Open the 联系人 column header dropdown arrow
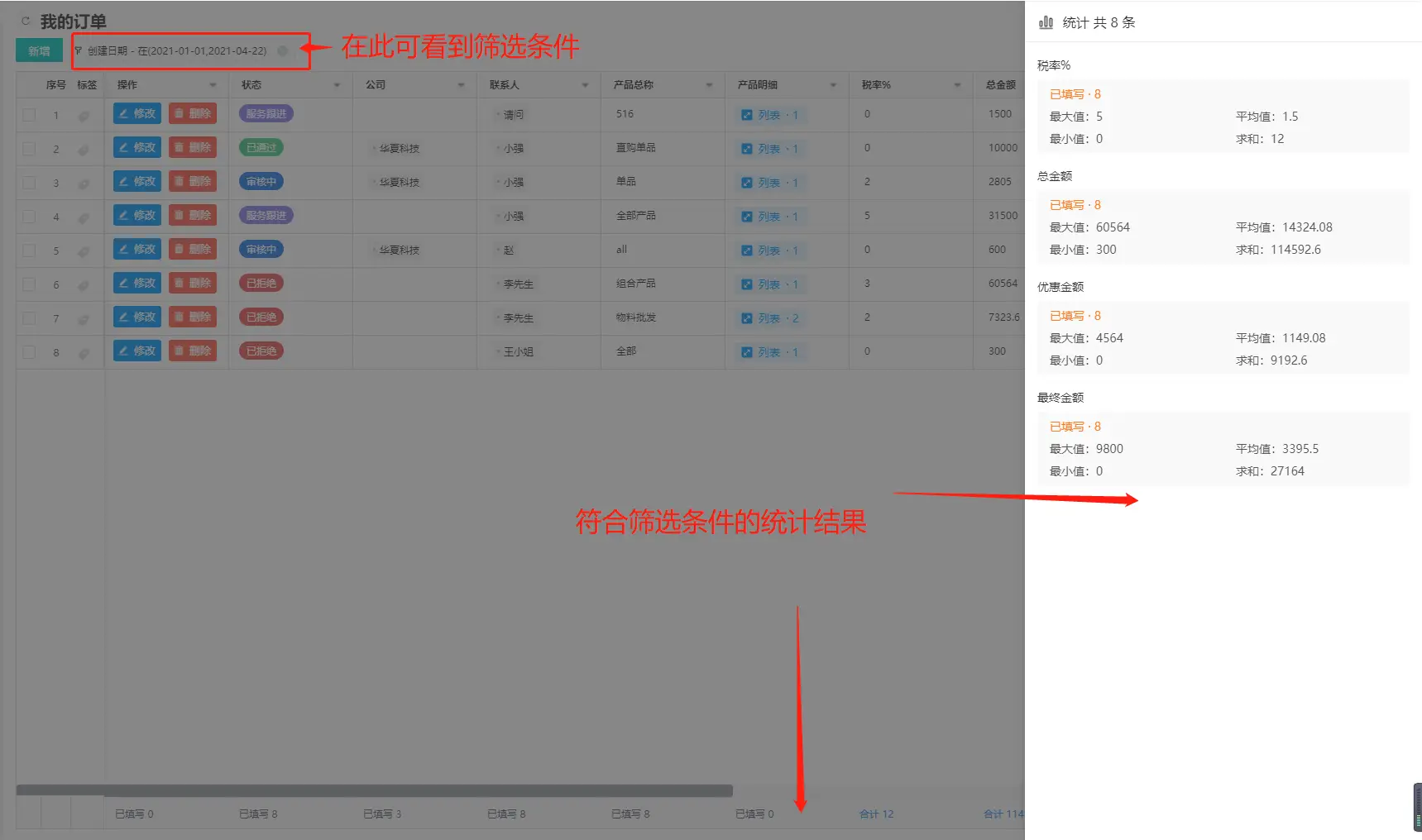 (585, 85)
